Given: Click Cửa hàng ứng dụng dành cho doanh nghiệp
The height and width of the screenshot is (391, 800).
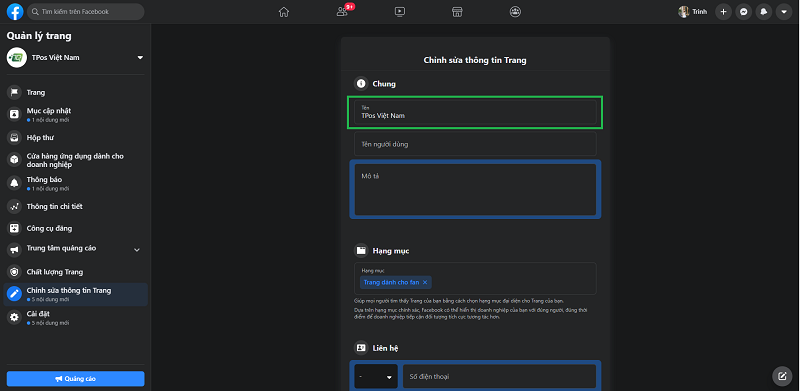Looking at the screenshot, I should [x=75, y=160].
